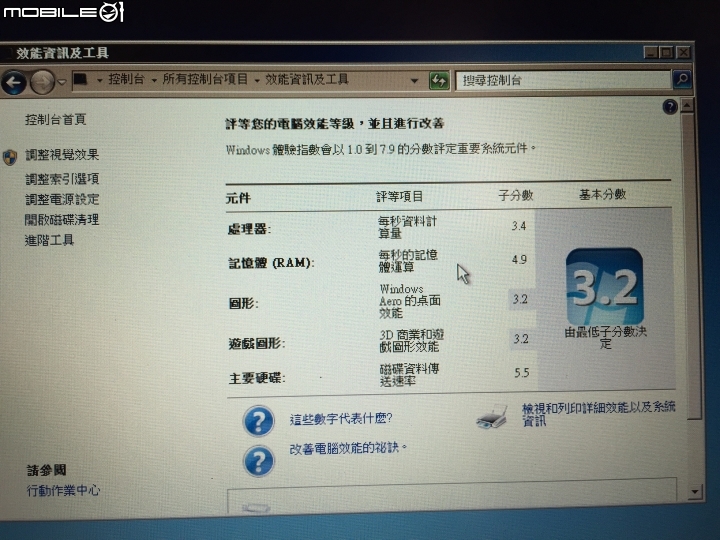Click the 處理器 row label
Image resolution: width=720 pixels, height=540 pixels.
click(x=249, y=229)
